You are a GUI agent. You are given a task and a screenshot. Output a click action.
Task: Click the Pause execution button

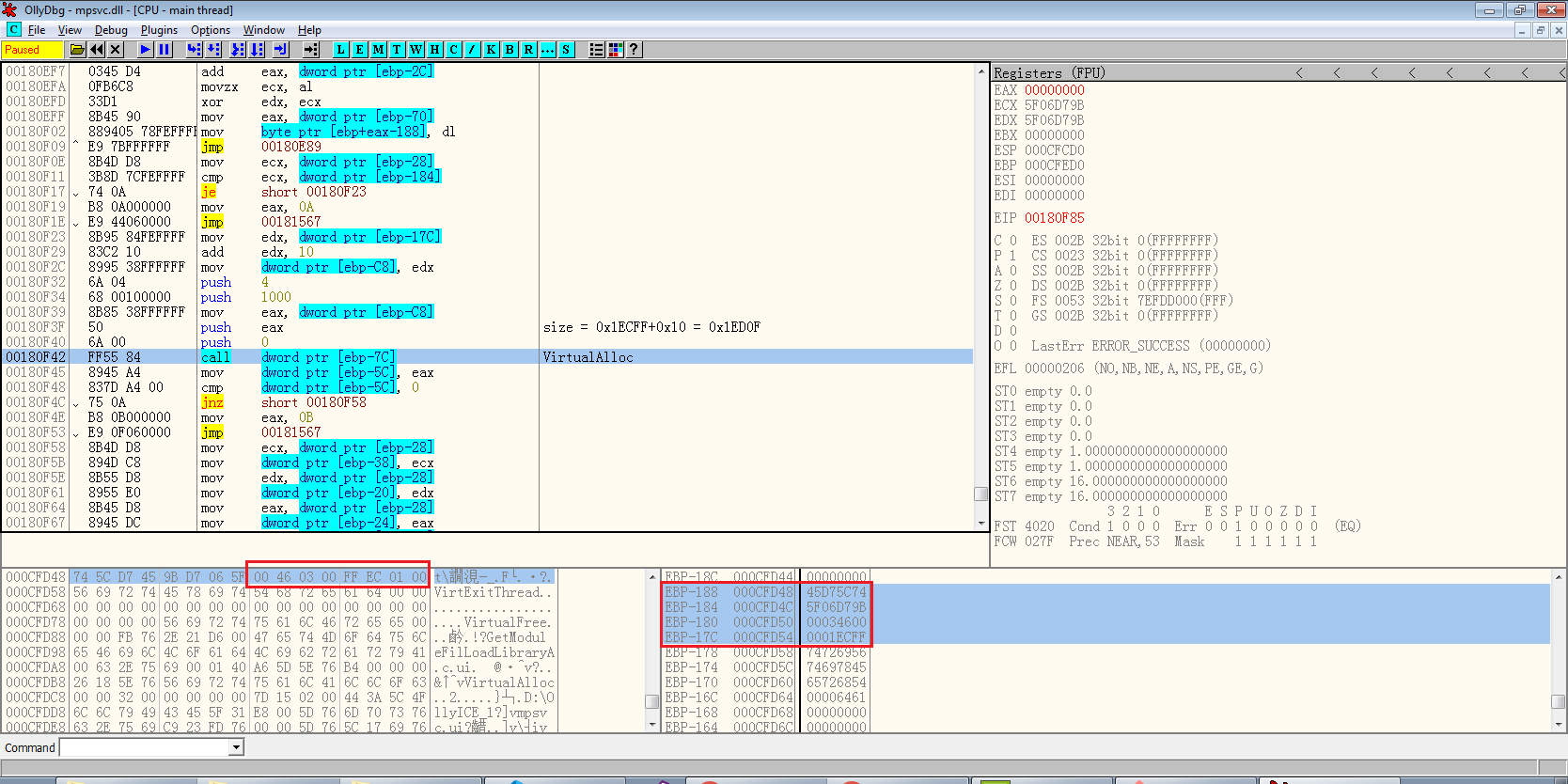[165, 50]
